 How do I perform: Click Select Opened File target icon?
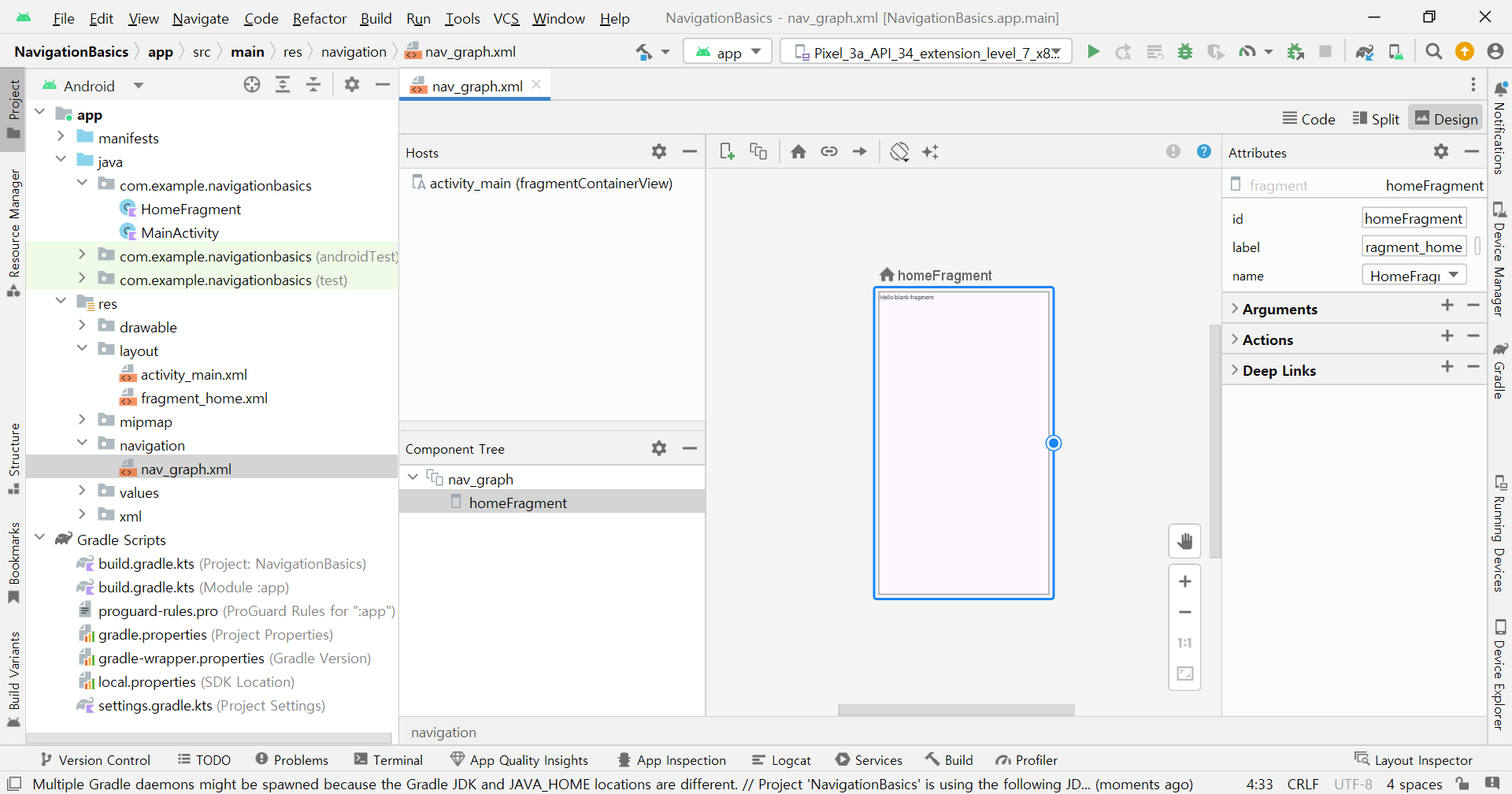click(x=252, y=85)
